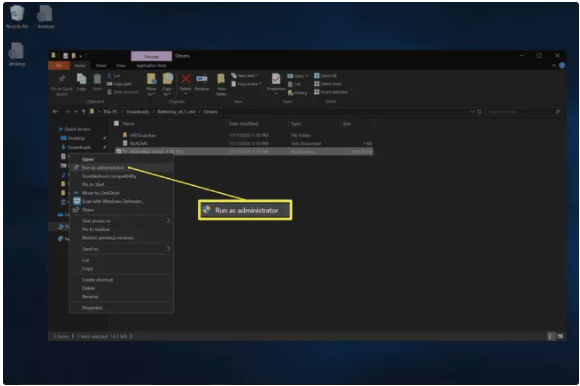Click the Up one level arrow
The image size is (580, 386).
click(84, 112)
